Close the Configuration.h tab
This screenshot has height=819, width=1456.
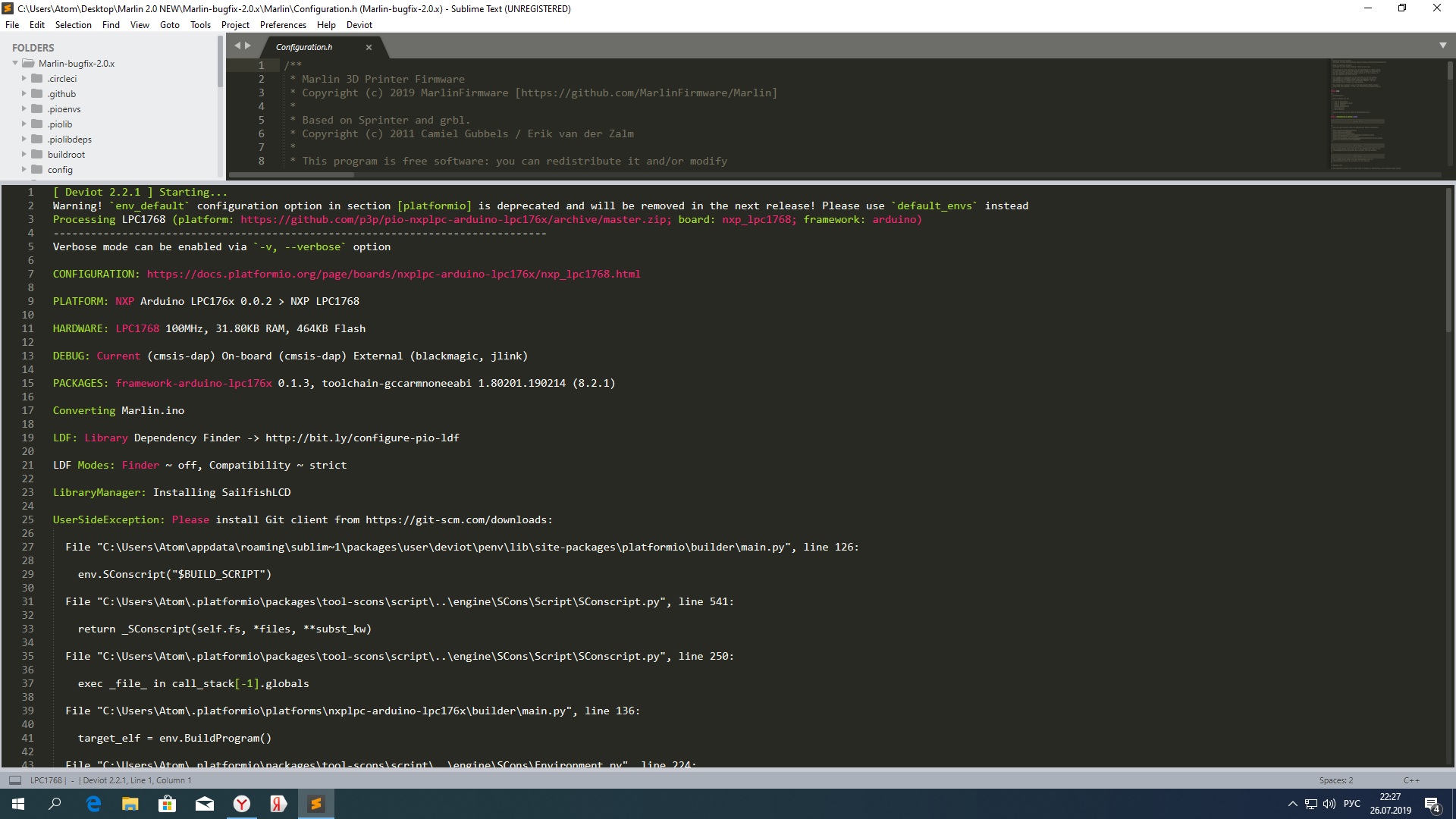tap(369, 47)
